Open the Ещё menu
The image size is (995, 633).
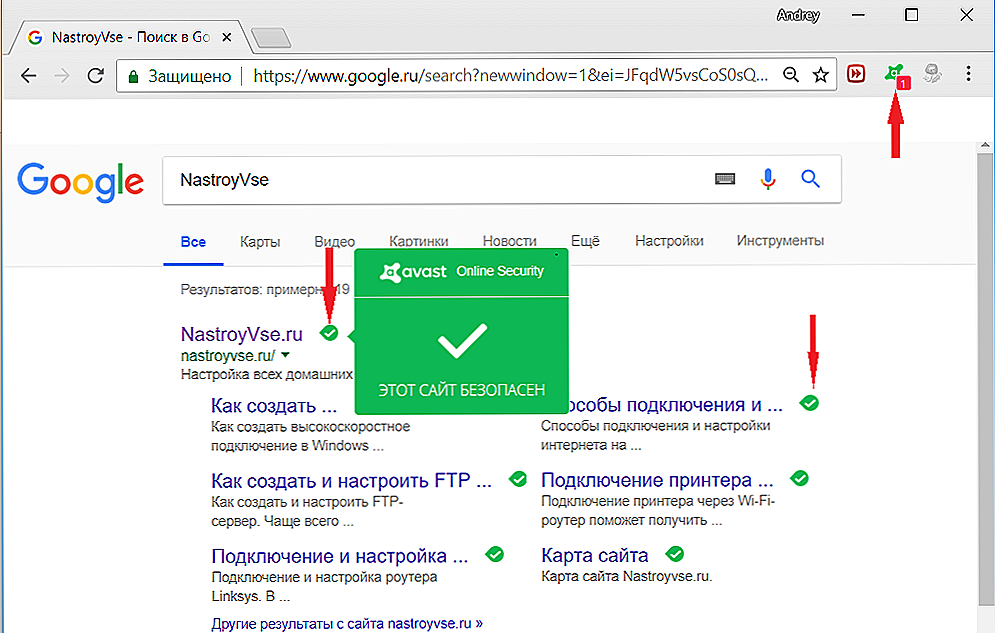(585, 241)
